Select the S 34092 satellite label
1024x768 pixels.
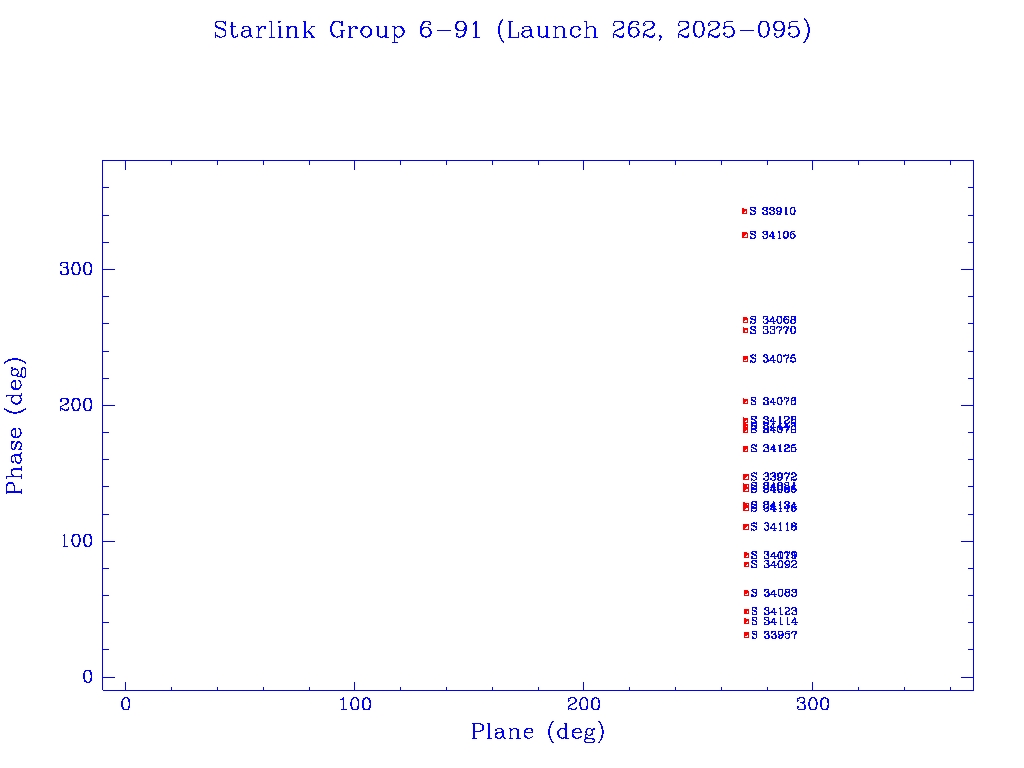tap(774, 564)
